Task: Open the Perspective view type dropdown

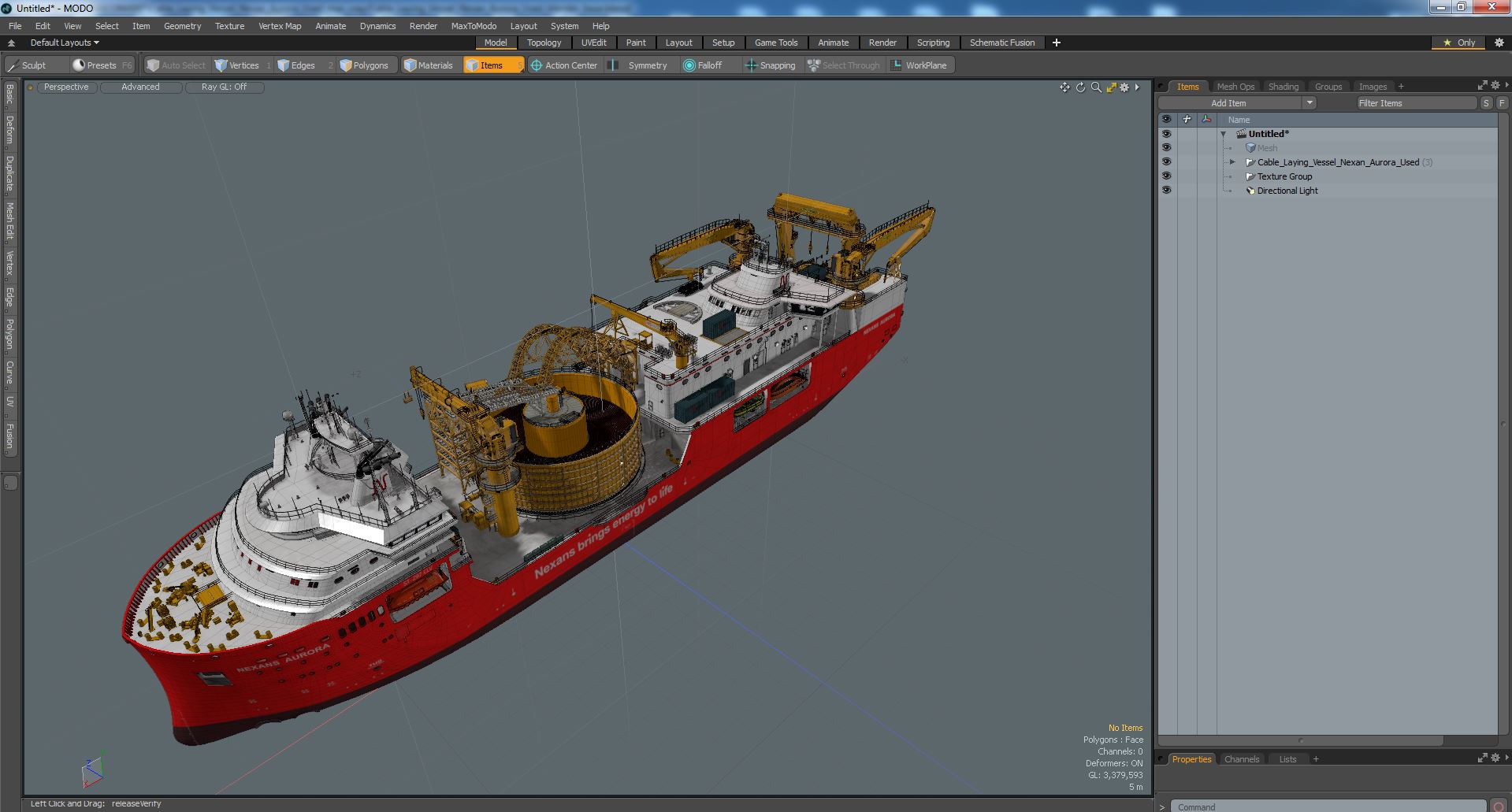Action: point(66,87)
